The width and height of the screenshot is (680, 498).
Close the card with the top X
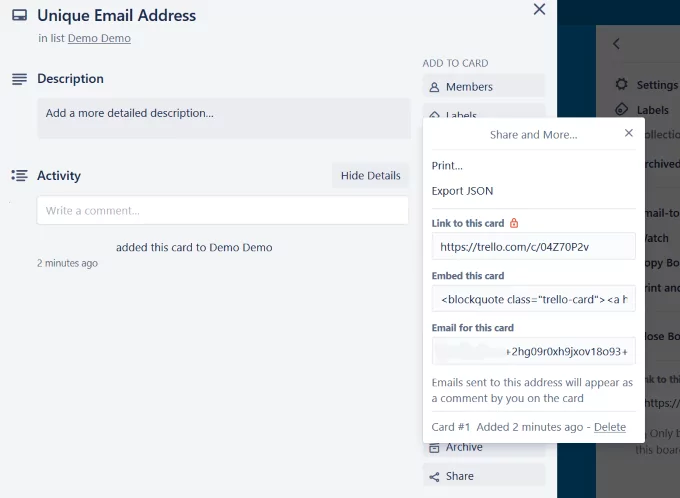(x=539, y=10)
